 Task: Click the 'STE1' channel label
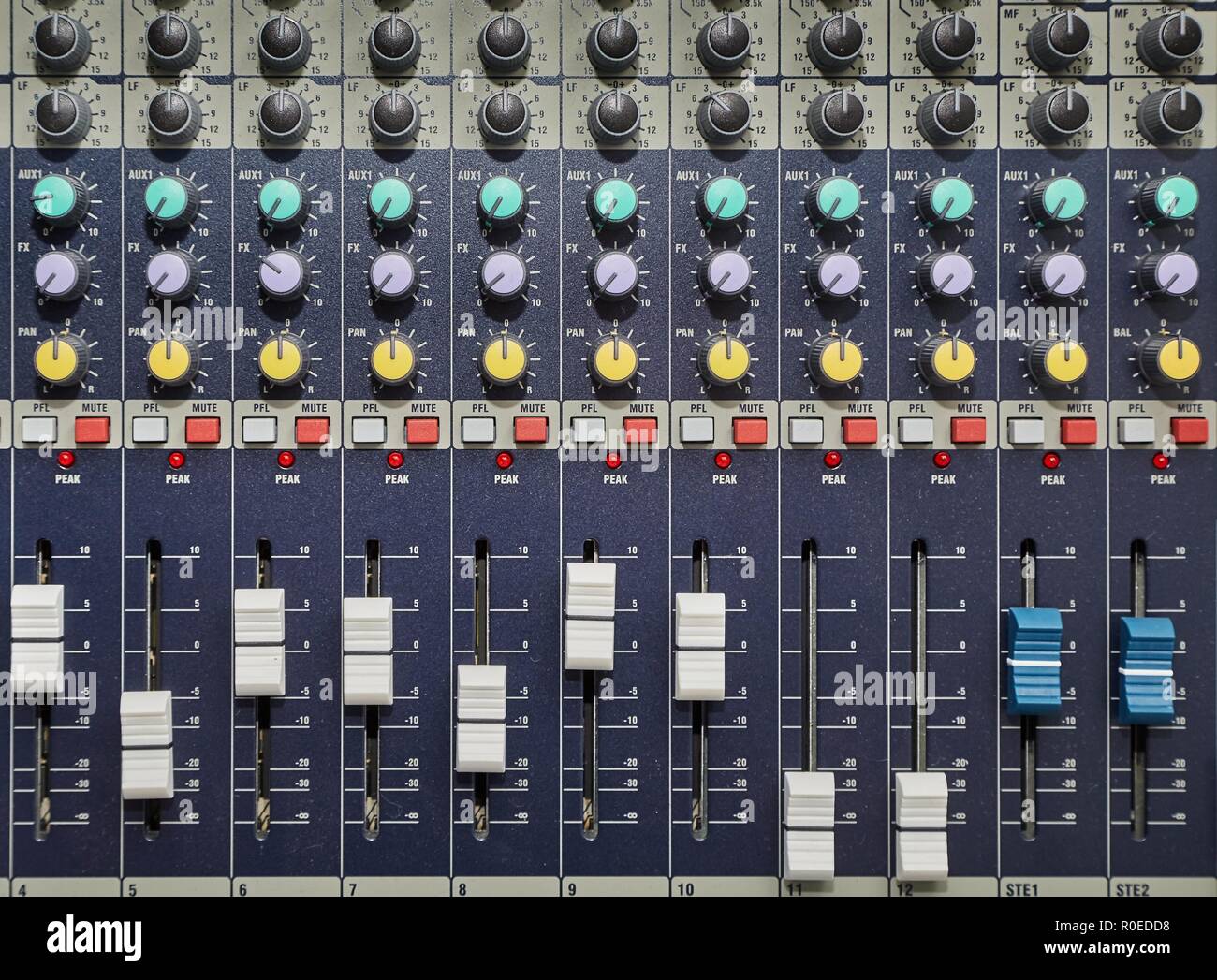(1020, 889)
